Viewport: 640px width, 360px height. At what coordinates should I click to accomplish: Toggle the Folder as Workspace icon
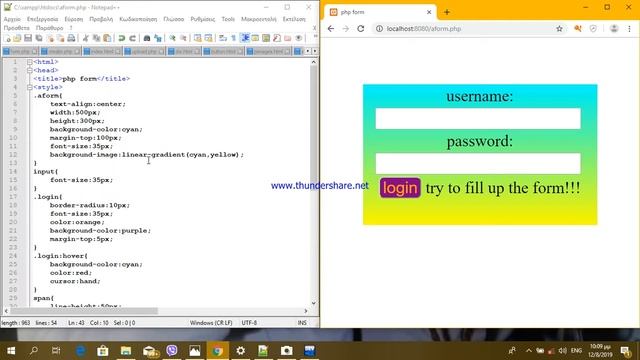click(x=288, y=38)
